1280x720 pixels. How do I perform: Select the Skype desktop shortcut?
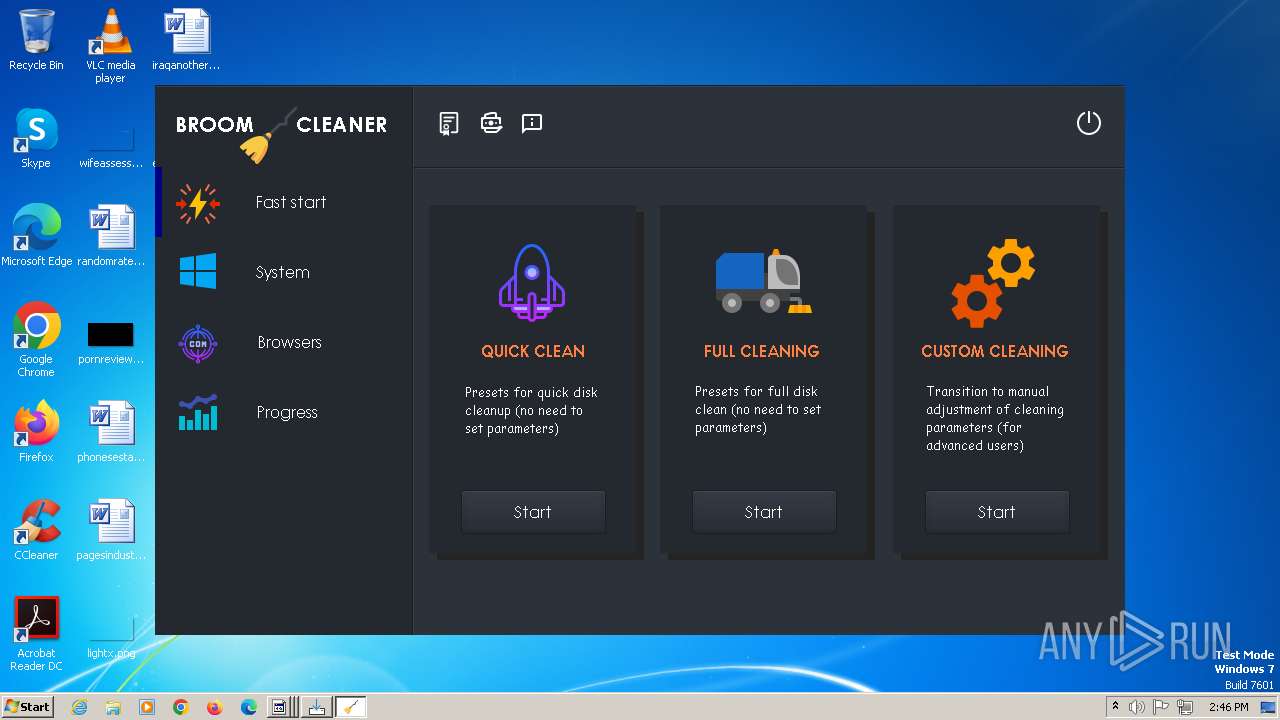pos(36,138)
